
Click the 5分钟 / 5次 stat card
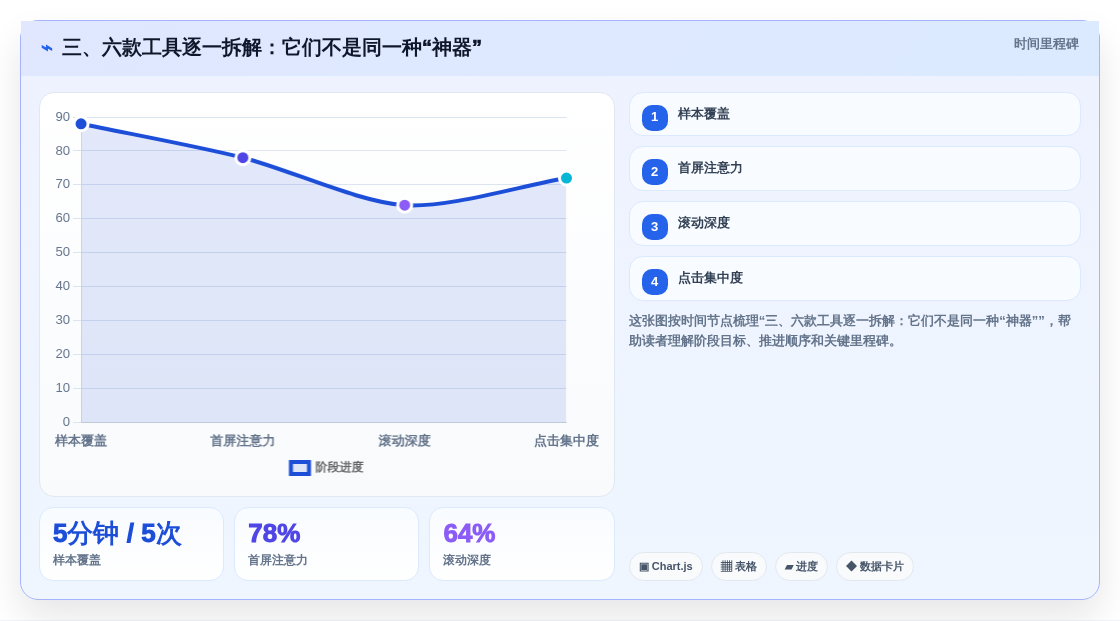tap(131, 544)
